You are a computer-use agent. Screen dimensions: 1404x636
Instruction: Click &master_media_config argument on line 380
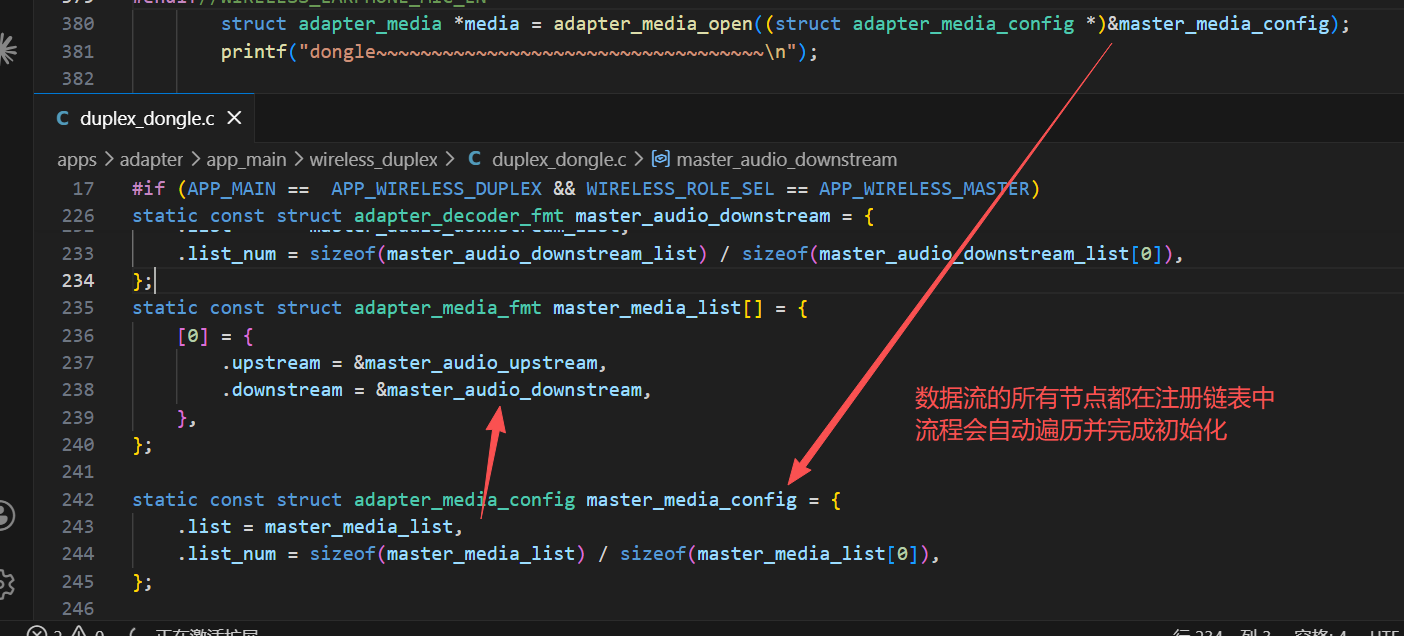1218,24
